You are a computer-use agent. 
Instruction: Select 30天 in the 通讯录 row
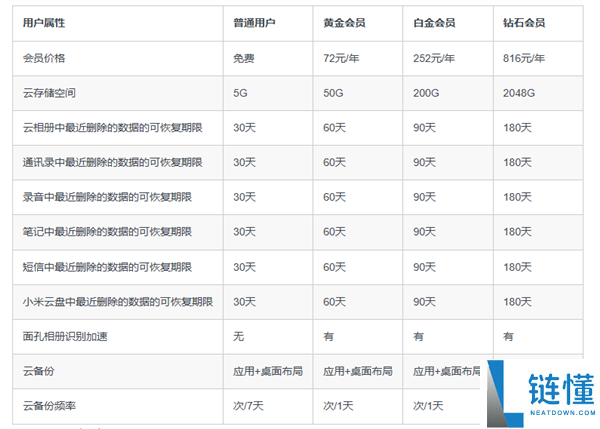[244, 163]
